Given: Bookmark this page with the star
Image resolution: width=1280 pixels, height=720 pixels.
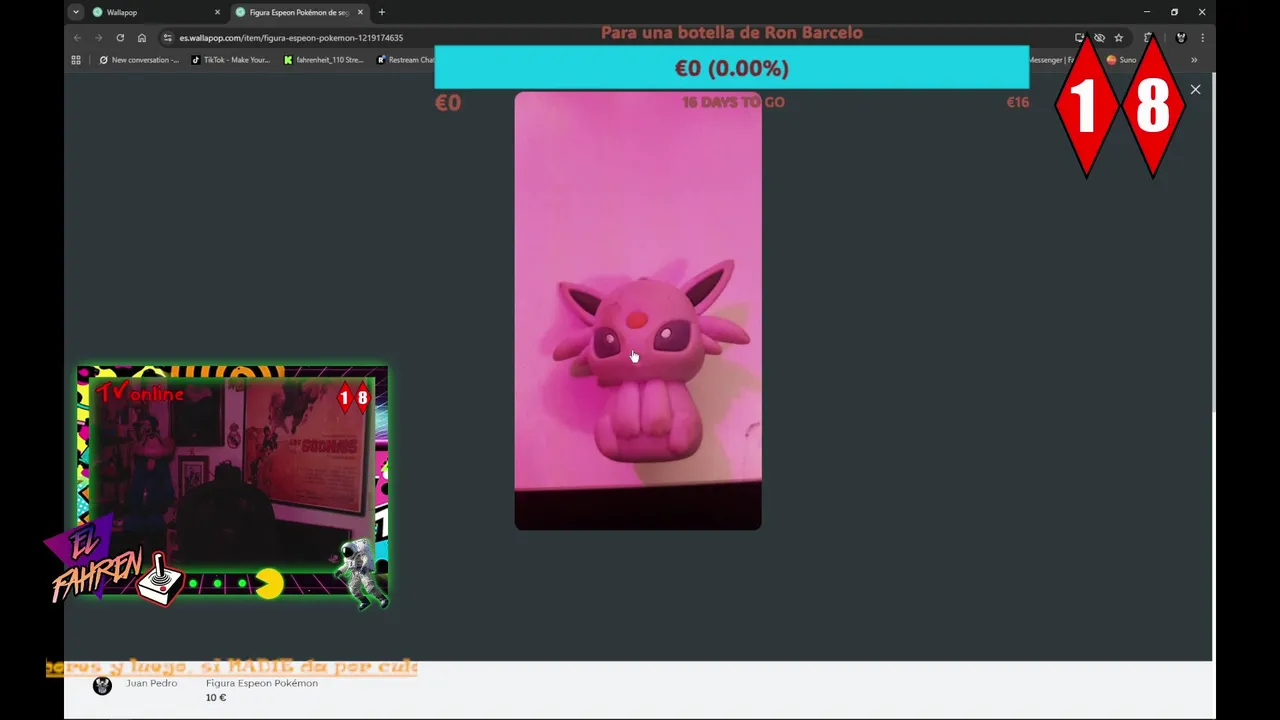Looking at the screenshot, I should point(1119,38).
